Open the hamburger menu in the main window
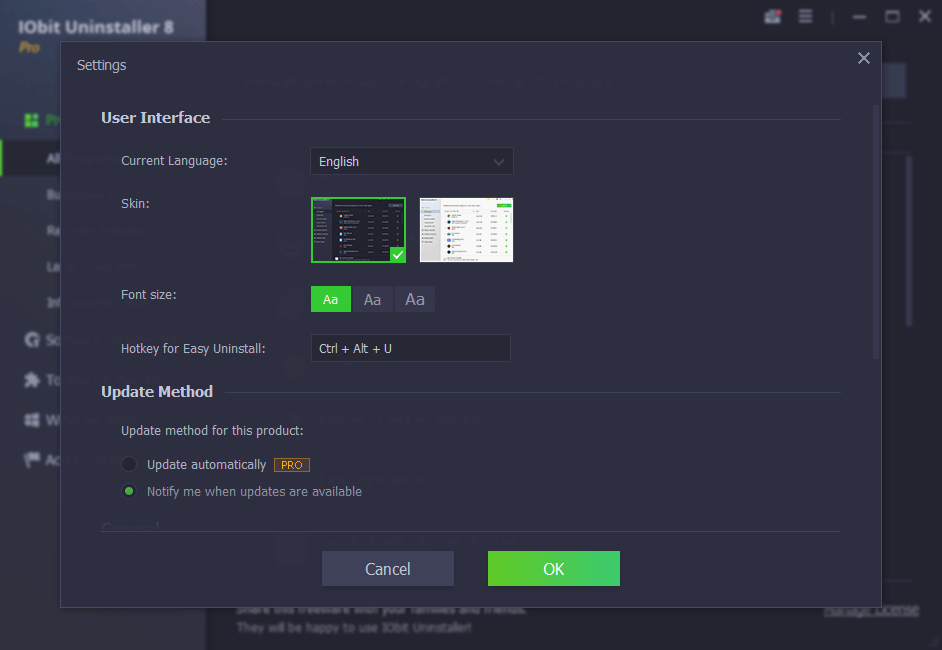This screenshot has height=650, width=942. 806,16
